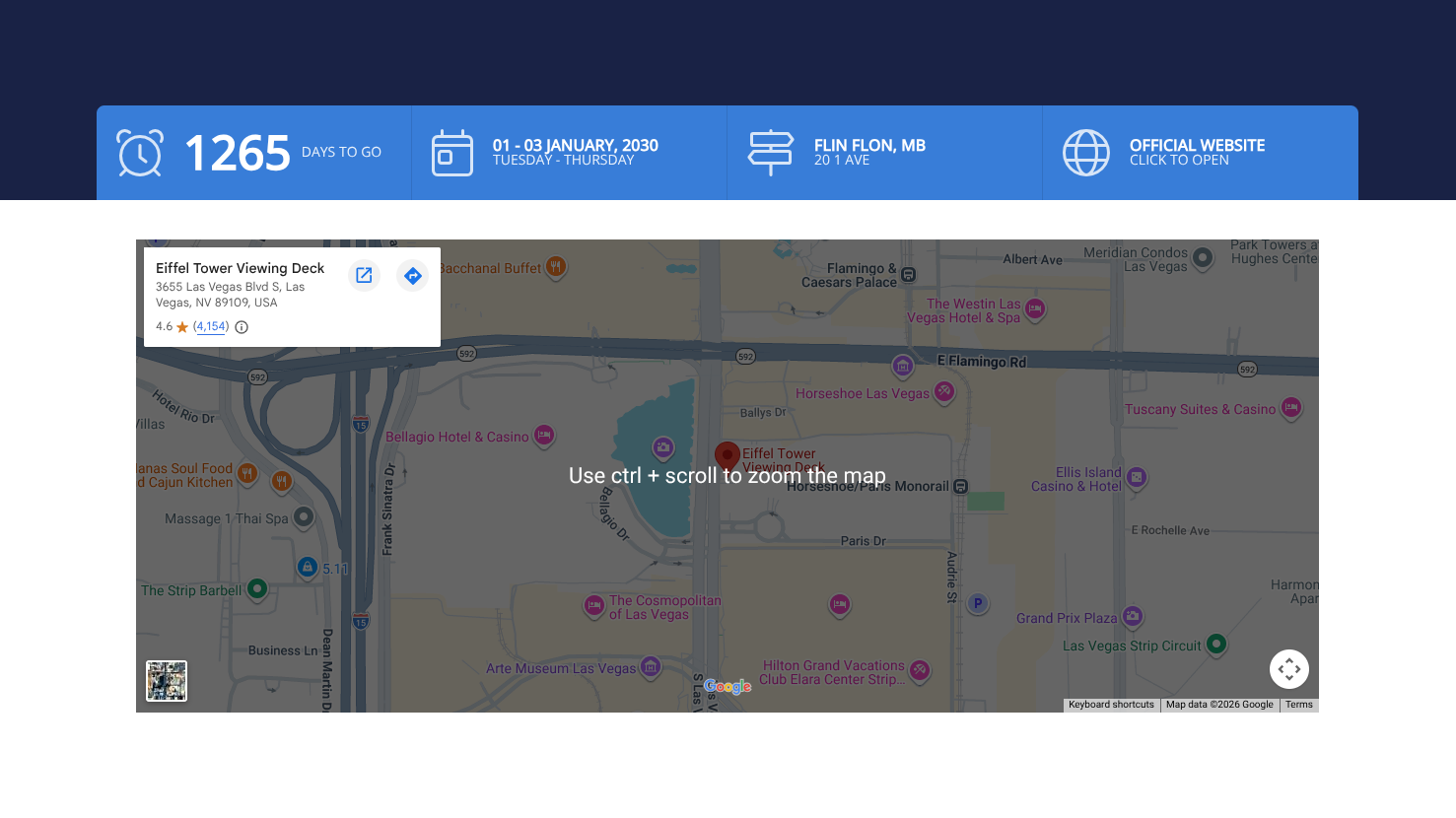The height and width of the screenshot is (818, 1456).
Task: Select Arte Museum Las Vegas marker
Action: (x=651, y=667)
